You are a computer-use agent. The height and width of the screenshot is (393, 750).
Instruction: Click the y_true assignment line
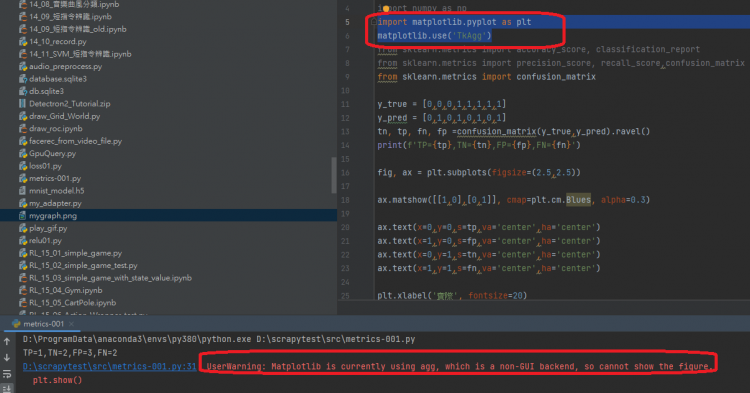point(441,104)
